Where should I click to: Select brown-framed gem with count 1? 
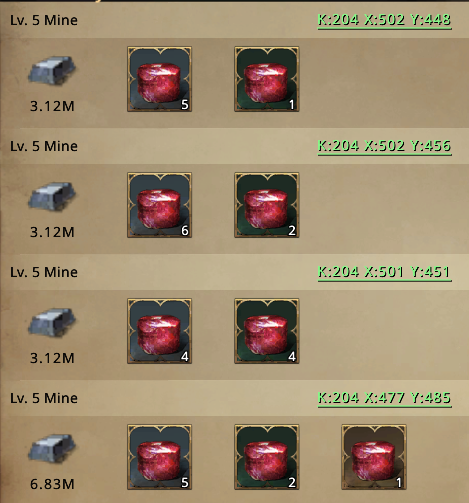pos(374,457)
